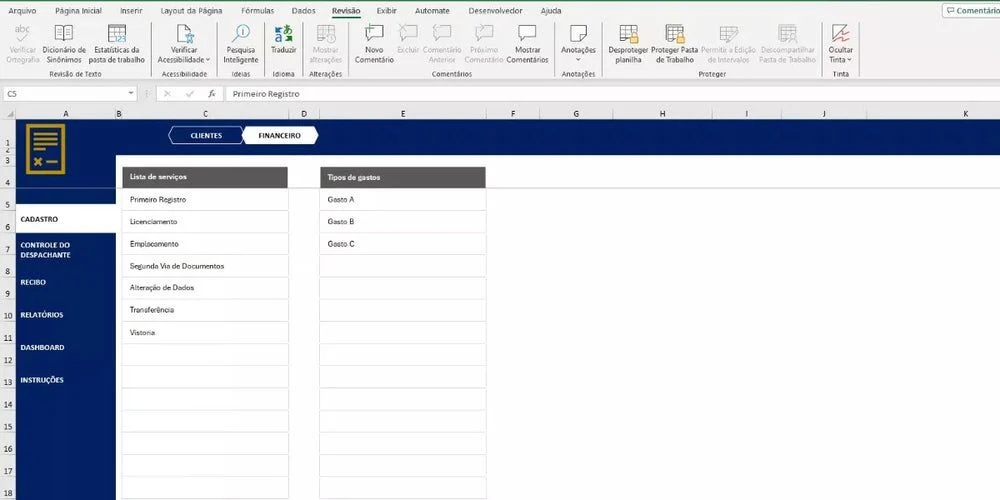This screenshot has height=500, width=1000.
Task: Run Verificar Acessibilidade check
Action: pos(184,44)
